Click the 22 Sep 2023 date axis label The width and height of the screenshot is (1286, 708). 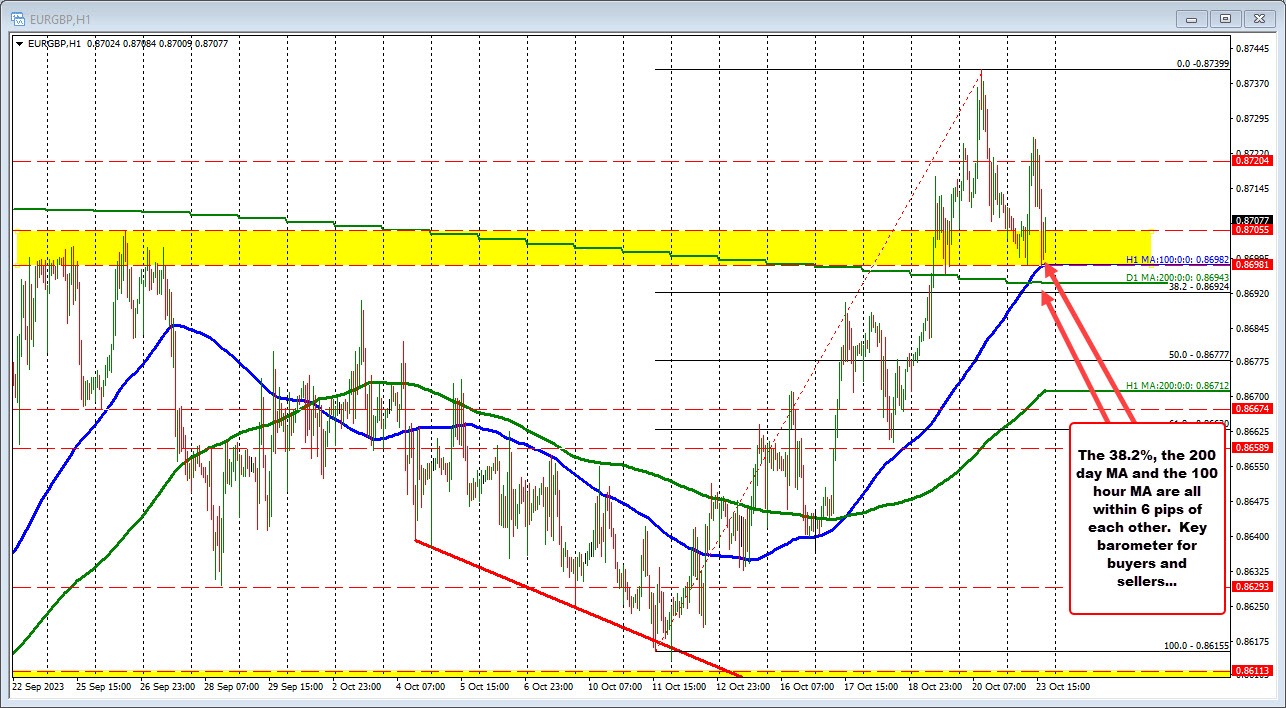[40, 689]
